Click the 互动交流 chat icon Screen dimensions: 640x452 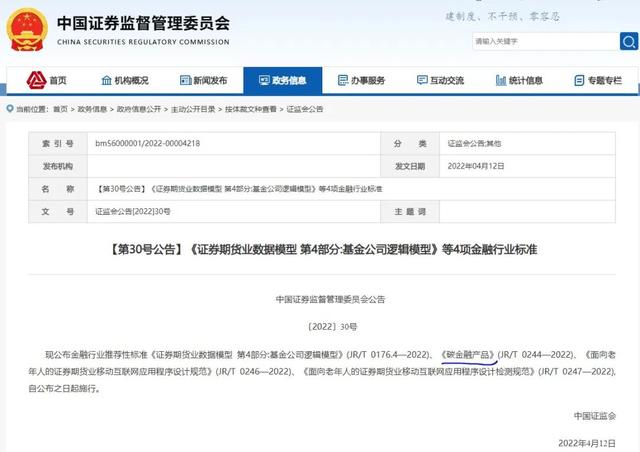click(422, 80)
